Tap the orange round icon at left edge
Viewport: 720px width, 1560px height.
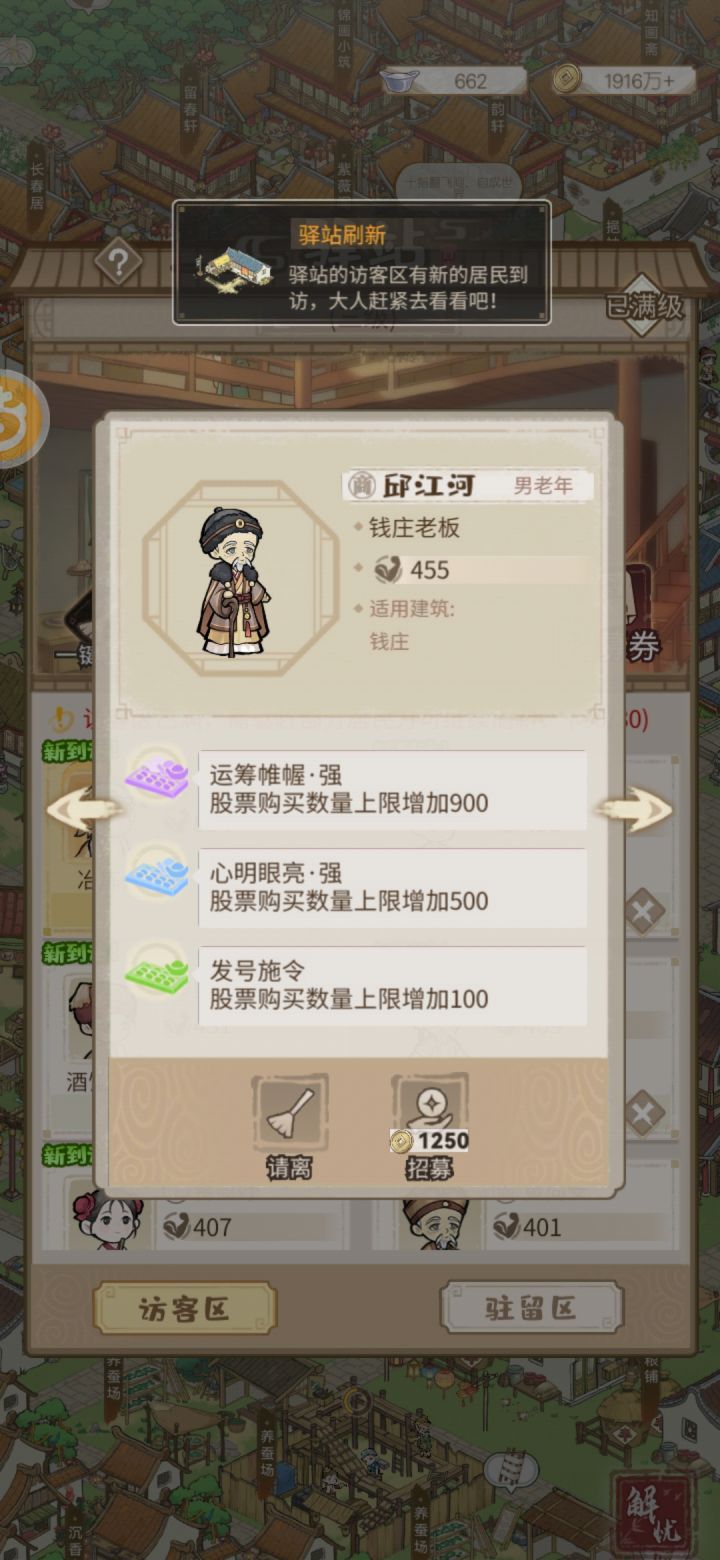coord(18,418)
